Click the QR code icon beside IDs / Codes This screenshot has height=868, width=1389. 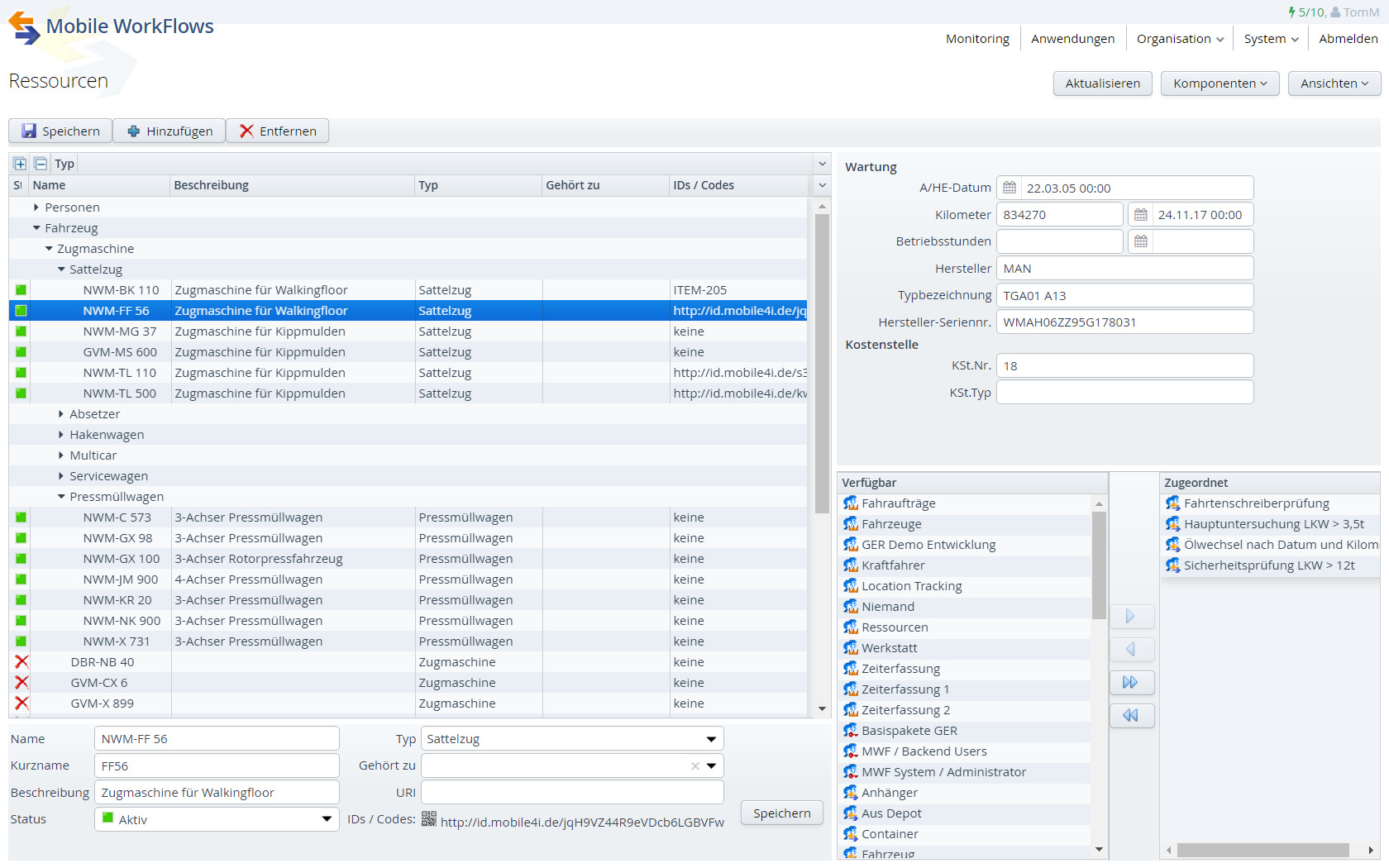428,818
